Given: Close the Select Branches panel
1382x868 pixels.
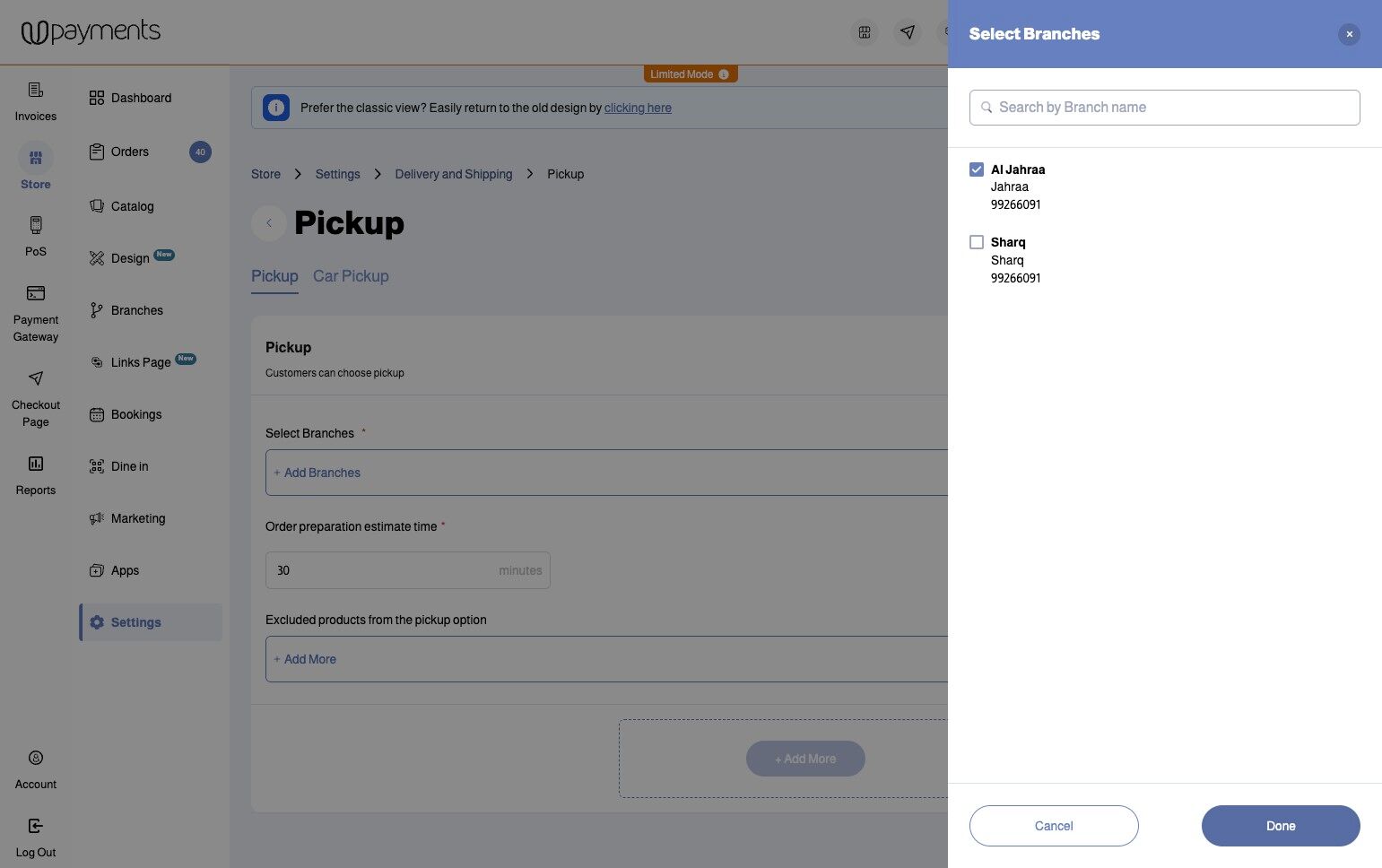Looking at the screenshot, I should (1349, 34).
